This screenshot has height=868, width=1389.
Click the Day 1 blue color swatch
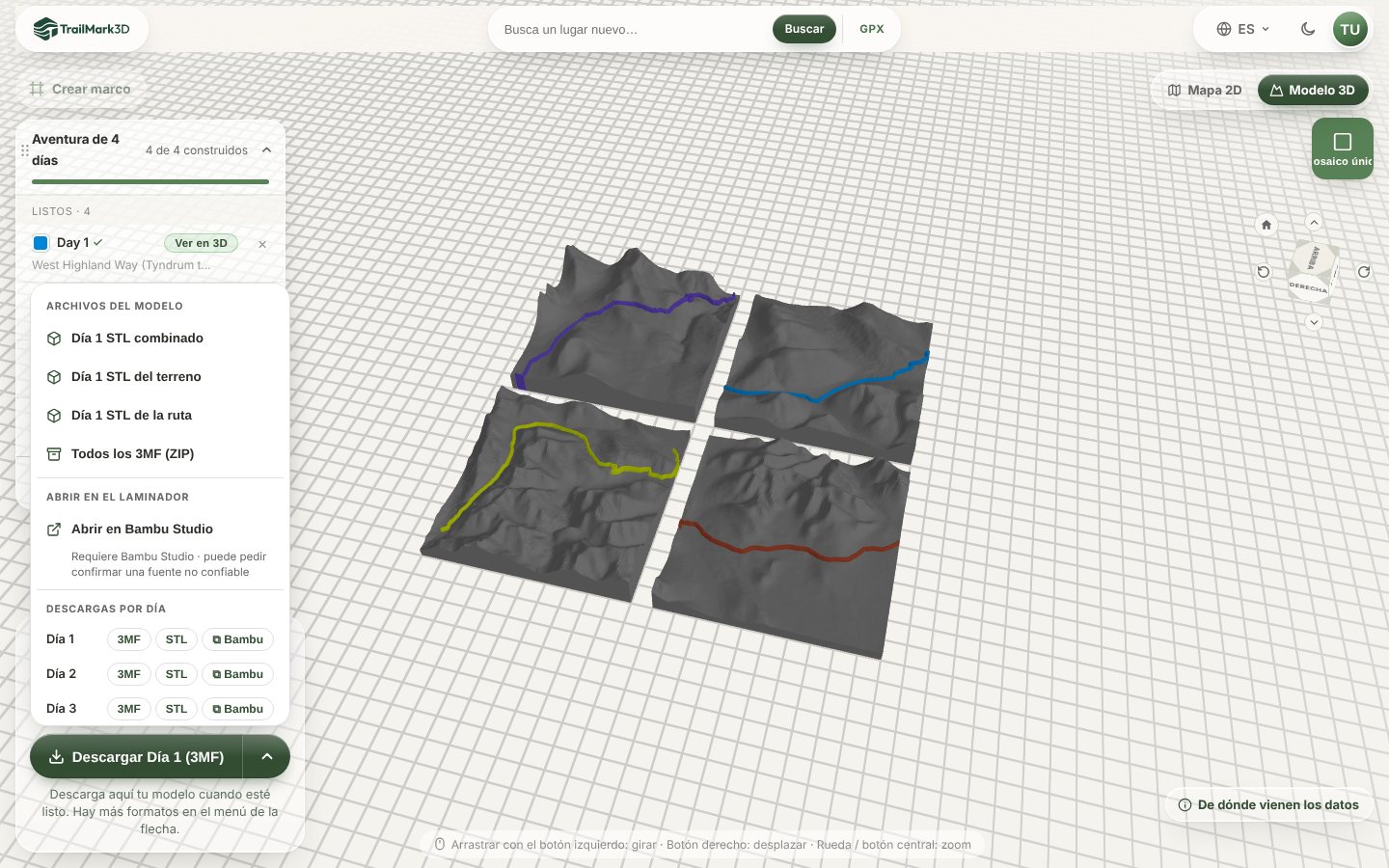click(x=41, y=243)
